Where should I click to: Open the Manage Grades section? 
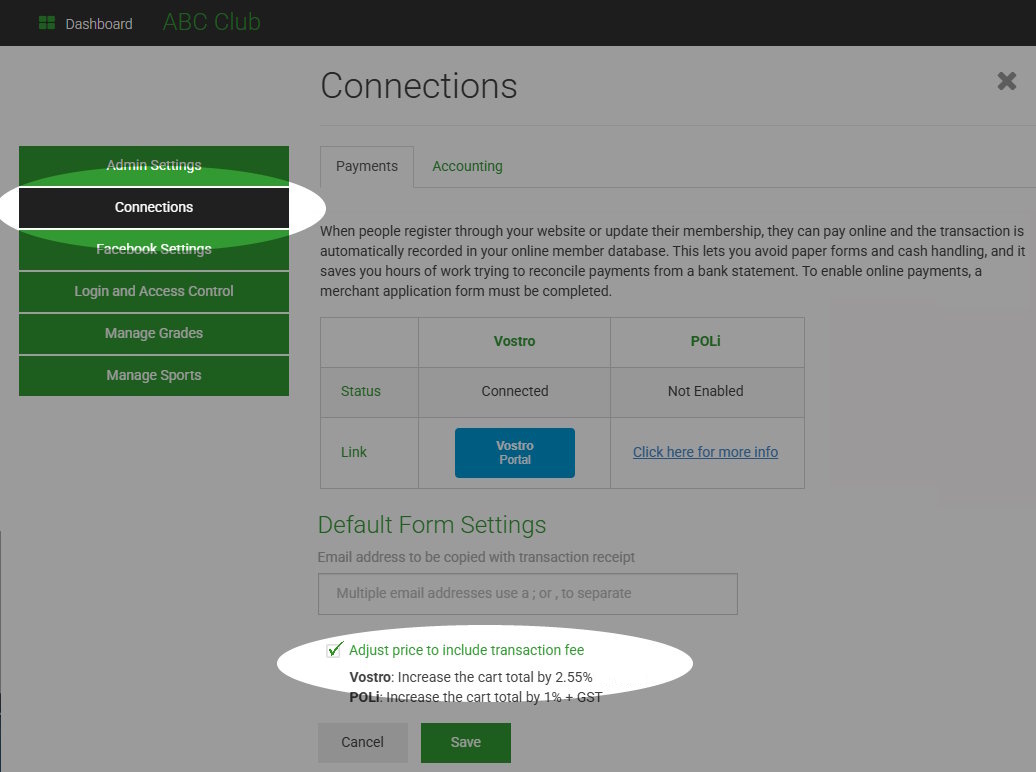(x=154, y=333)
